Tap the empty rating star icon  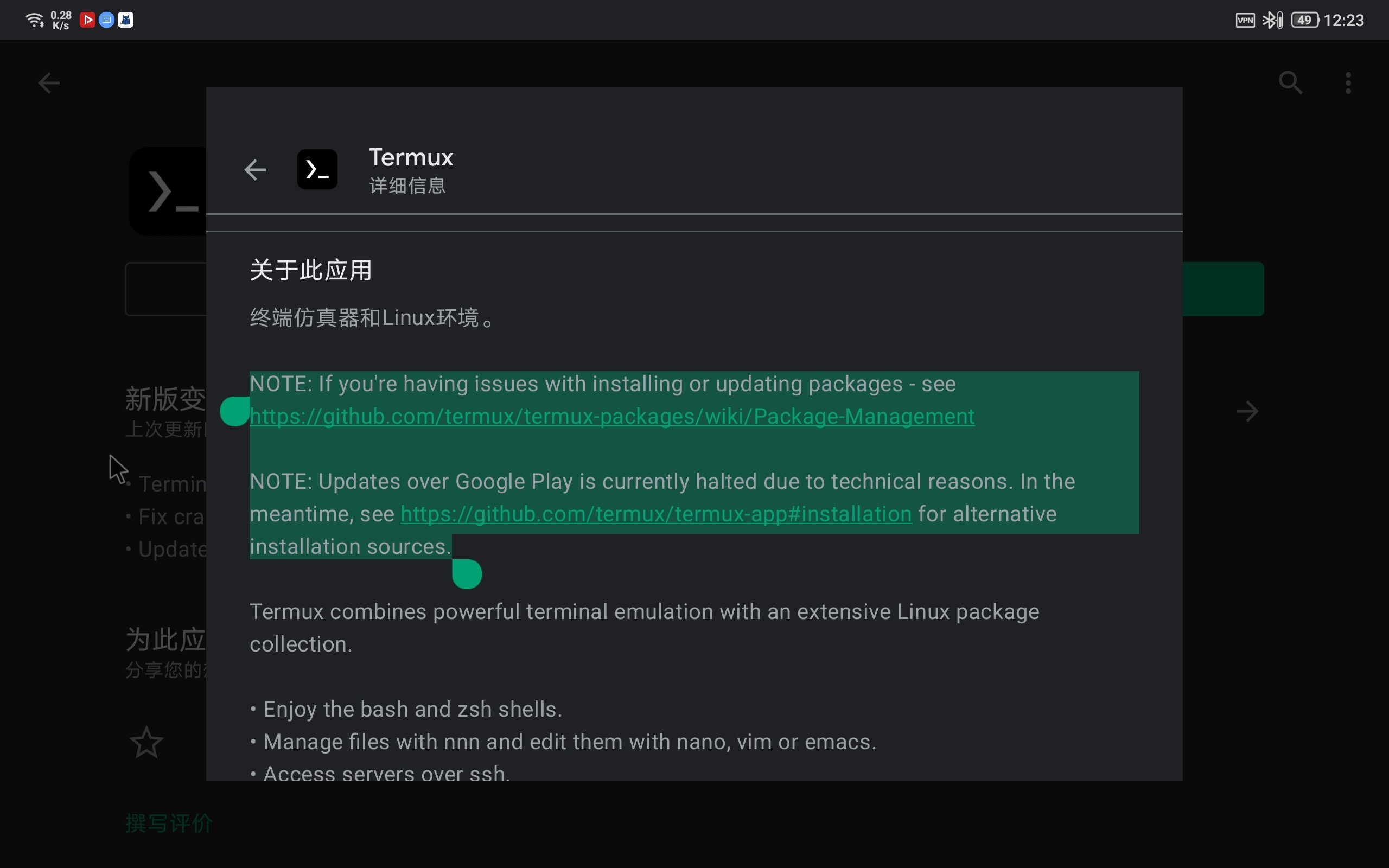pyautogui.click(x=146, y=742)
